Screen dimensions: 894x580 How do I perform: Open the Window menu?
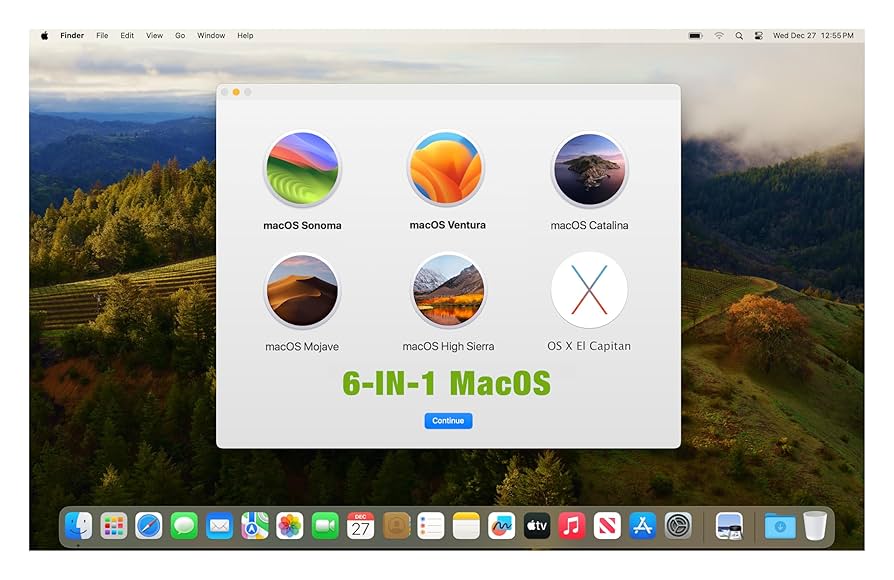[211, 35]
